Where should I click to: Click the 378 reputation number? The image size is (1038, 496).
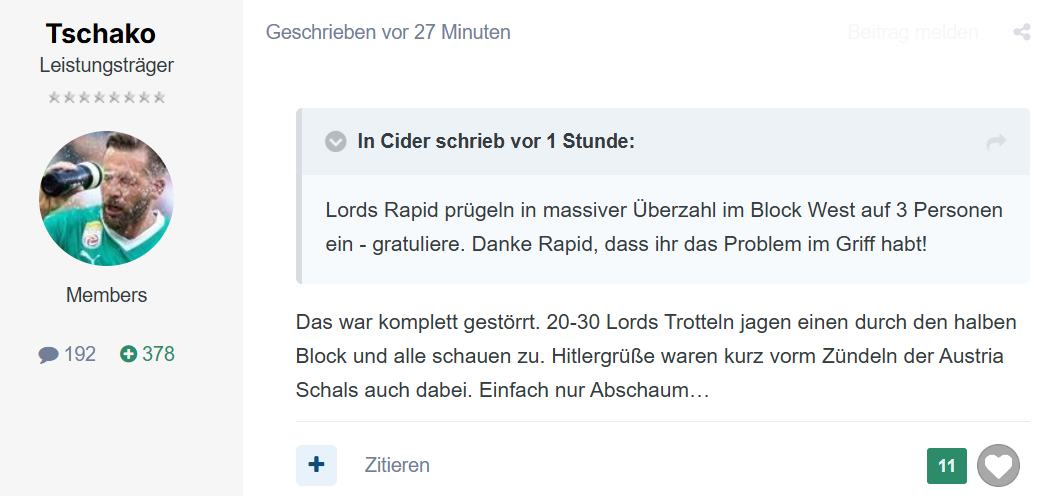[158, 354]
